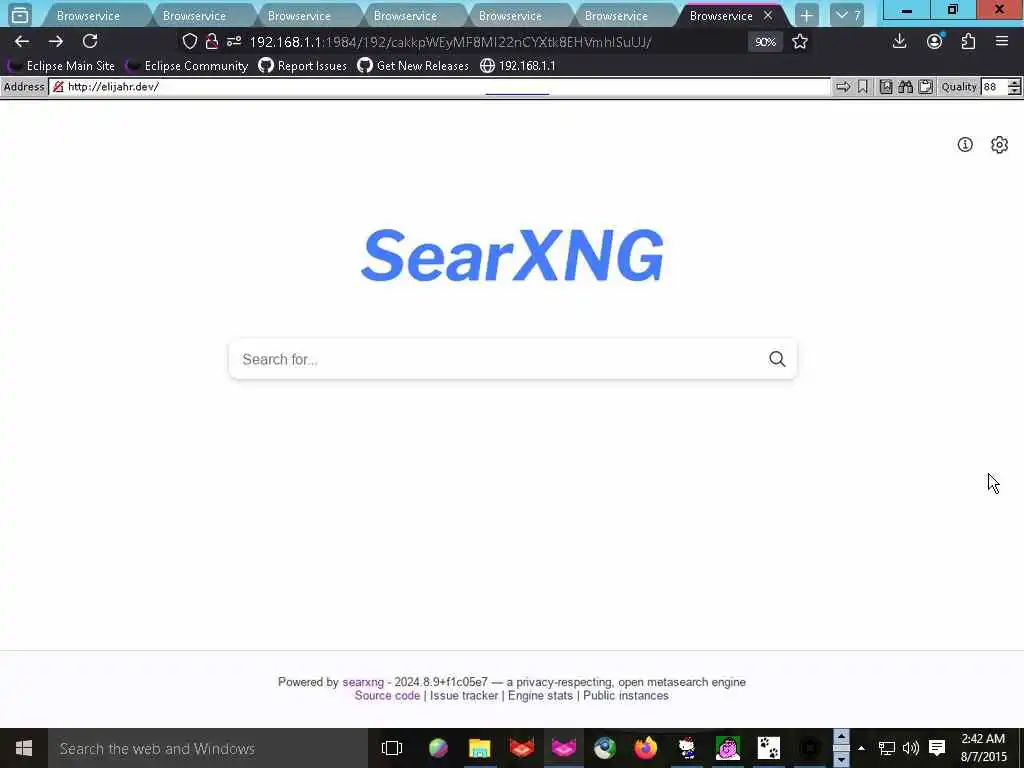Viewport: 1024px width, 768px height.
Task: Go back with the browser back arrow
Action: click(x=22, y=42)
